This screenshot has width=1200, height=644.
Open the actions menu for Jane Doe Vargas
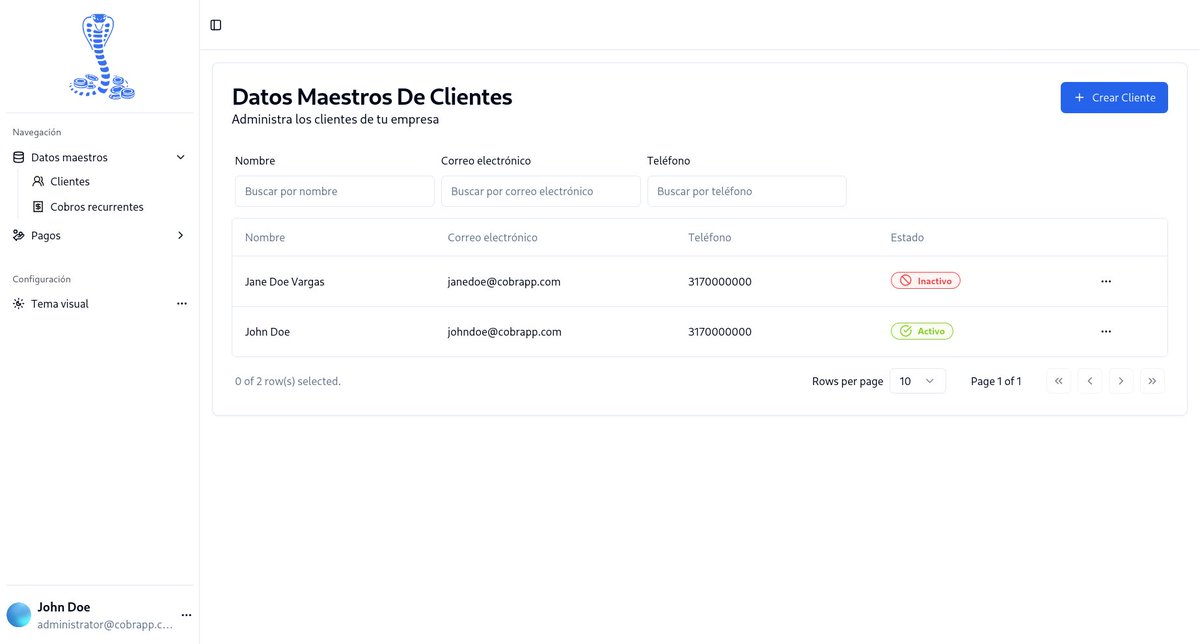tap(1106, 281)
